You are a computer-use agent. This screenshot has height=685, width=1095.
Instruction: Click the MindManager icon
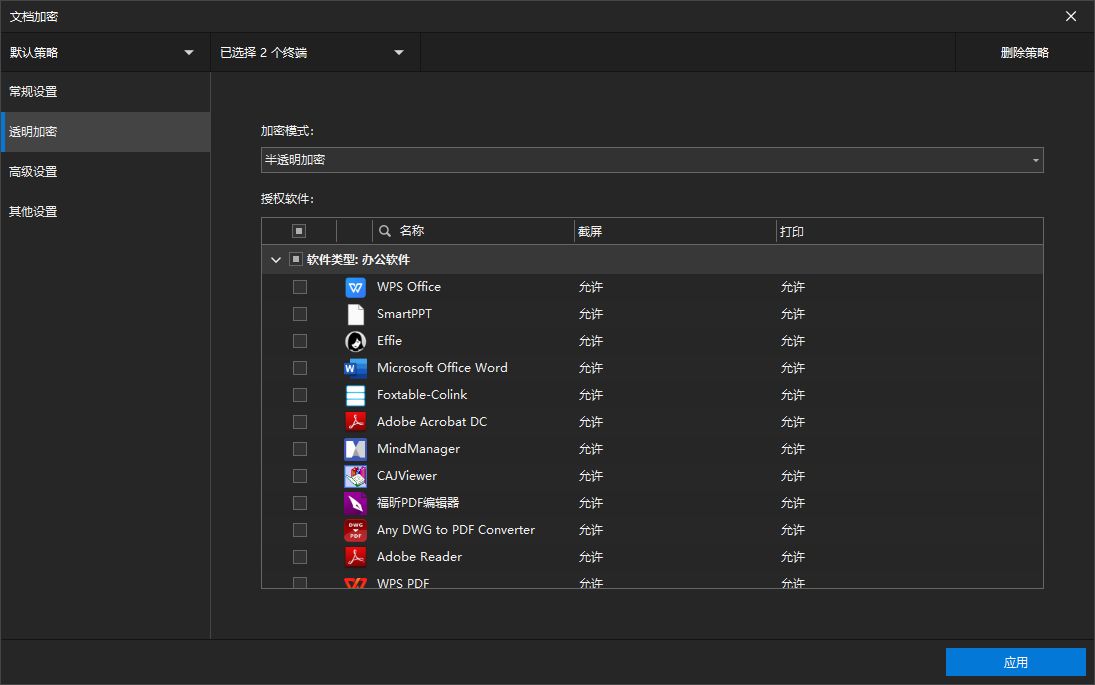[x=355, y=449]
